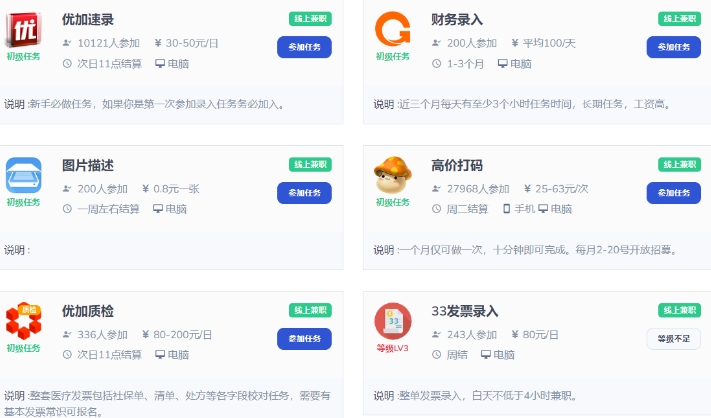Open the 优加速录 red app logo

(x=24, y=29)
